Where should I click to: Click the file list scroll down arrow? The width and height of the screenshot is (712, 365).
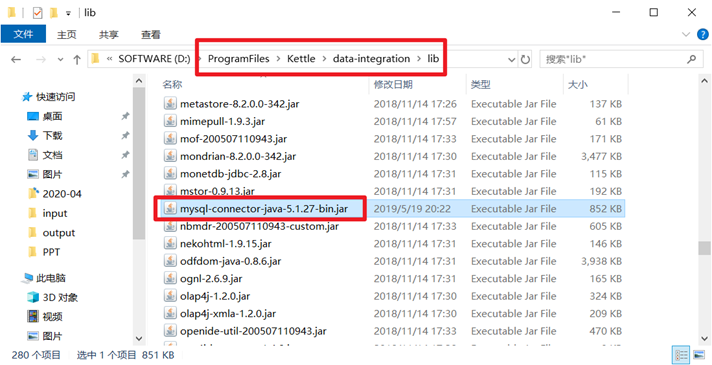click(704, 339)
